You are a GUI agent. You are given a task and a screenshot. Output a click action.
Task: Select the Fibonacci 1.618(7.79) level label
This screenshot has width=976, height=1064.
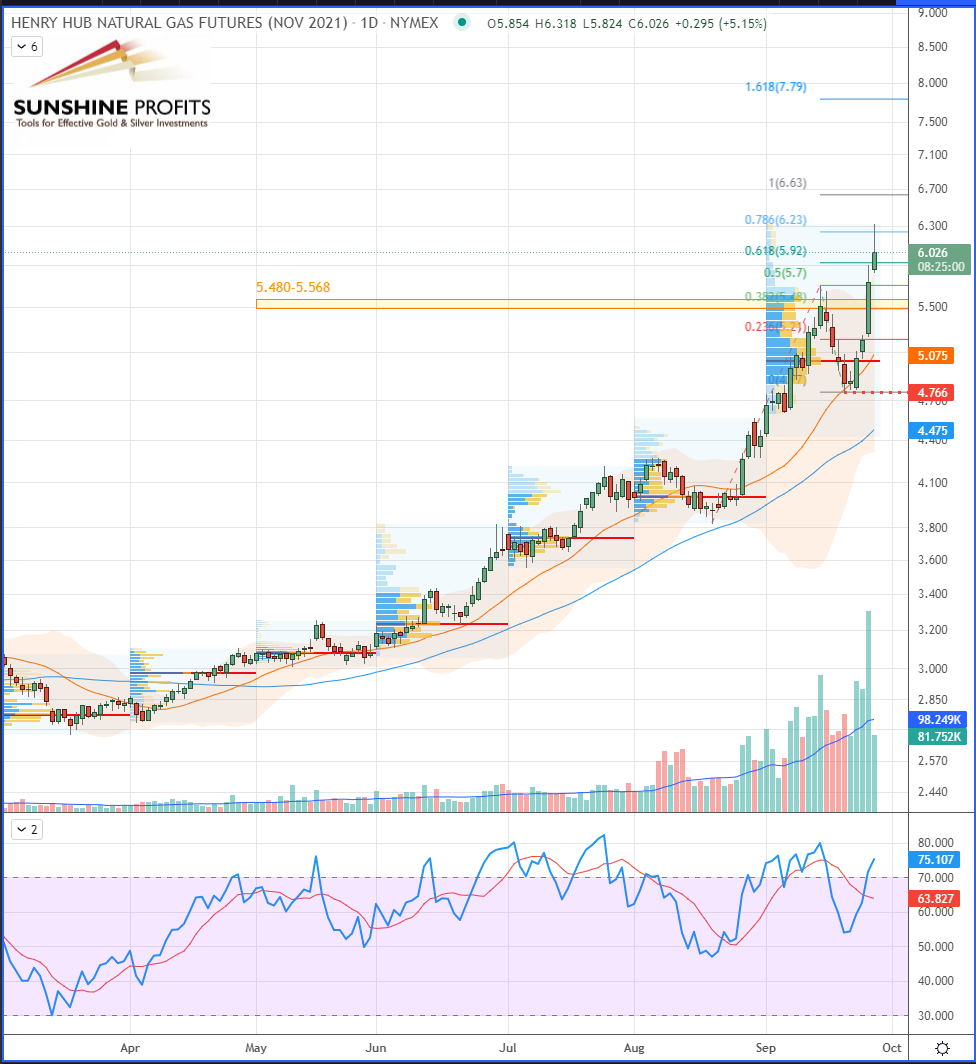point(776,87)
